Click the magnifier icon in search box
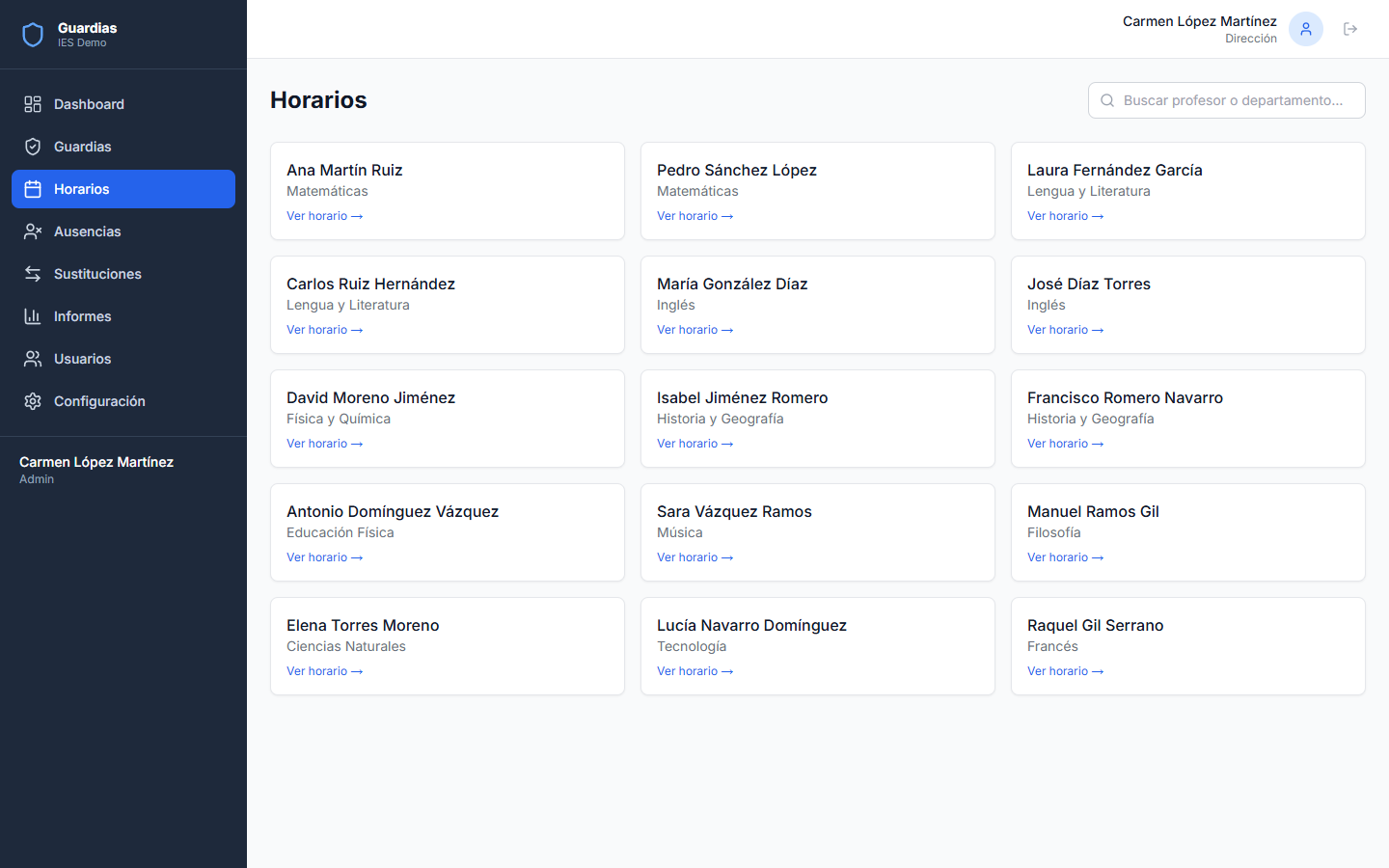This screenshot has width=1389, height=868. coord(1107,100)
